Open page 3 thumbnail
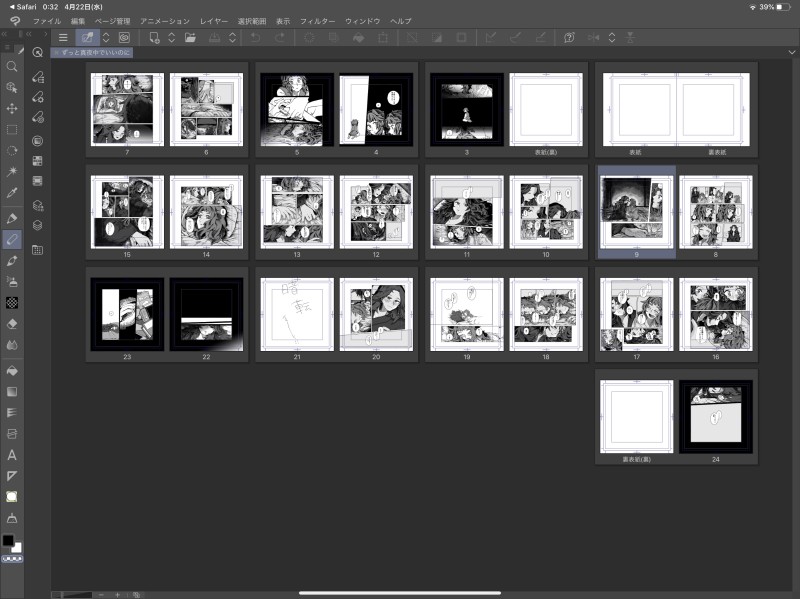800x599 pixels. 467,109
